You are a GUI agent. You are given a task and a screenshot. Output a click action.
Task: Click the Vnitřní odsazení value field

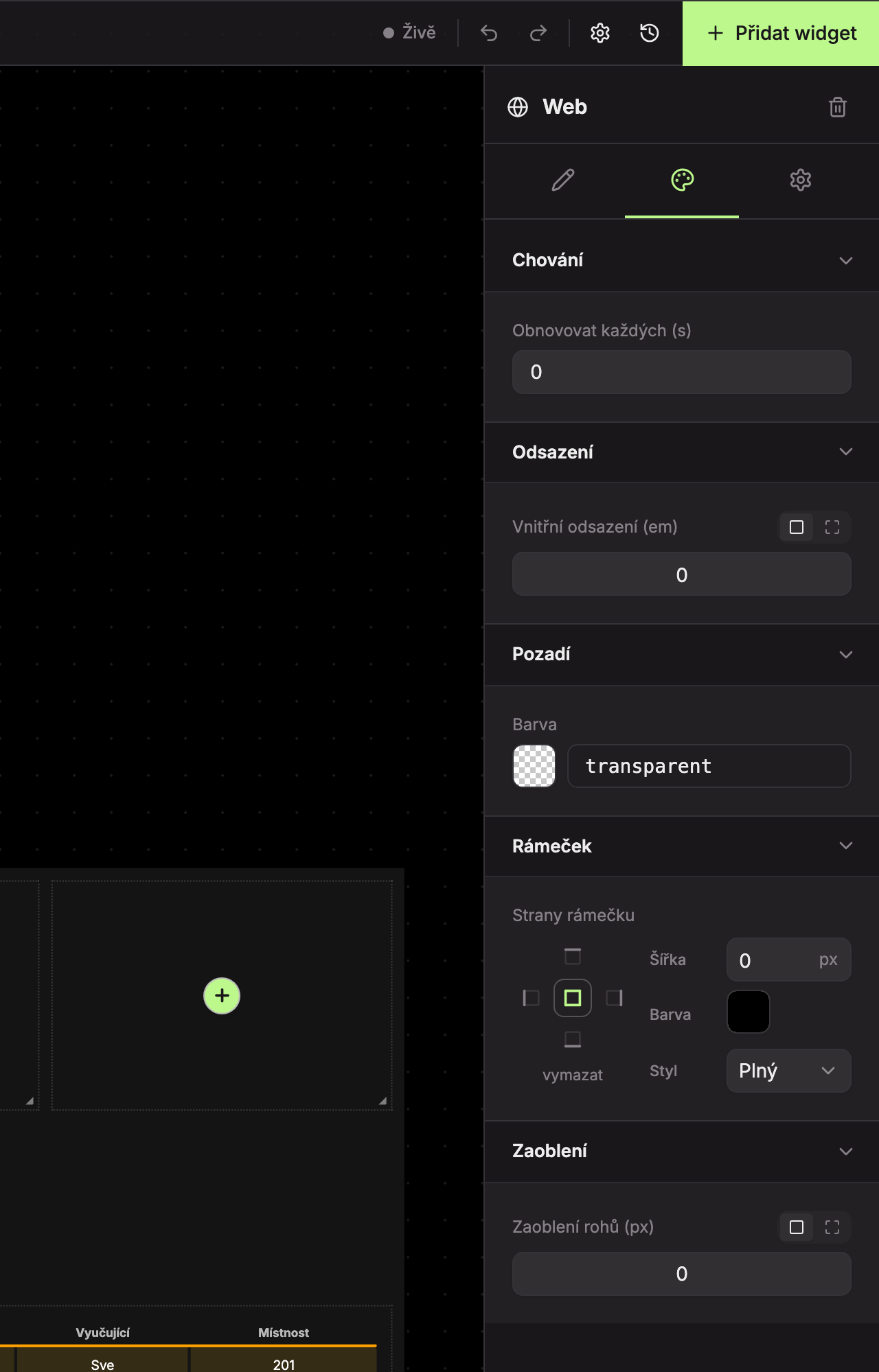pyautogui.click(x=682, y=574)
